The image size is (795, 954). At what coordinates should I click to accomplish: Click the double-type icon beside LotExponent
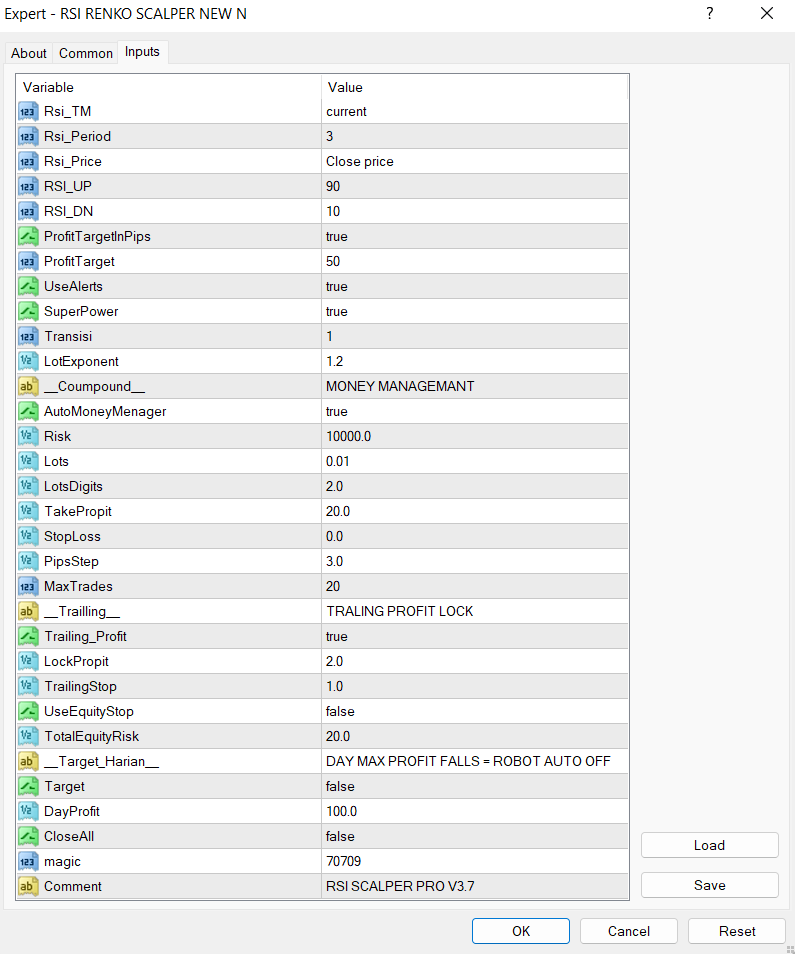click(x=28, y=361)
